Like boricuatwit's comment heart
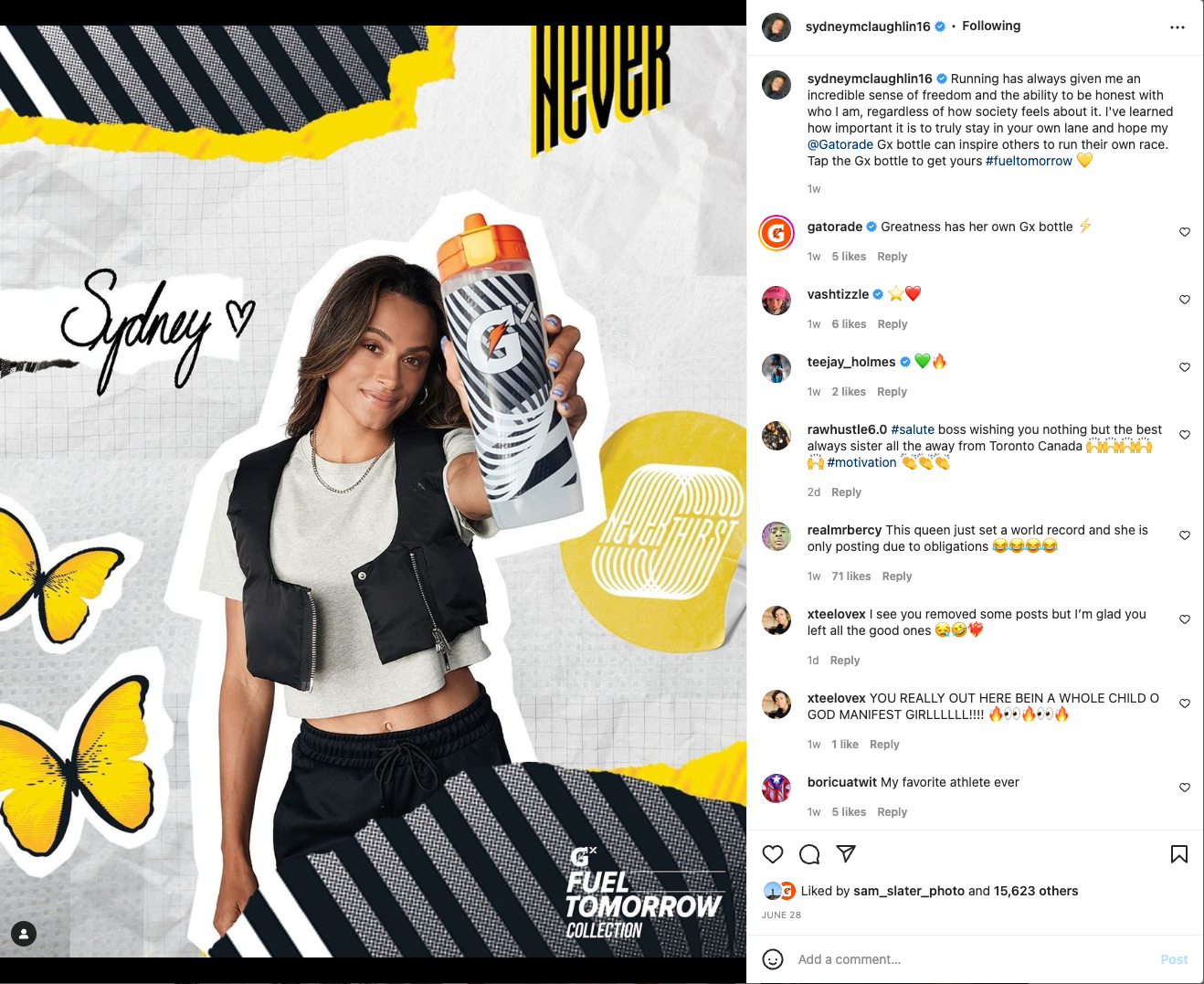Image resolution: width=1204 pixels, height=984 pixels. pos(1185,788)
